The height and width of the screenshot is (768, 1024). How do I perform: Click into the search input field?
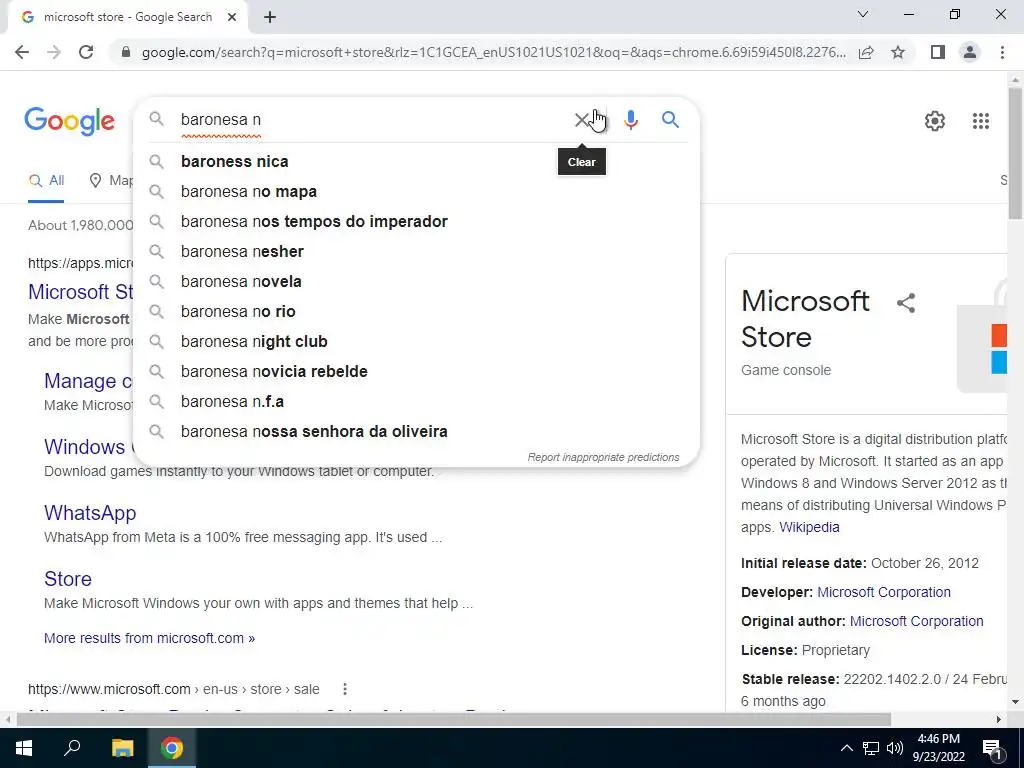tap(372, 120)
